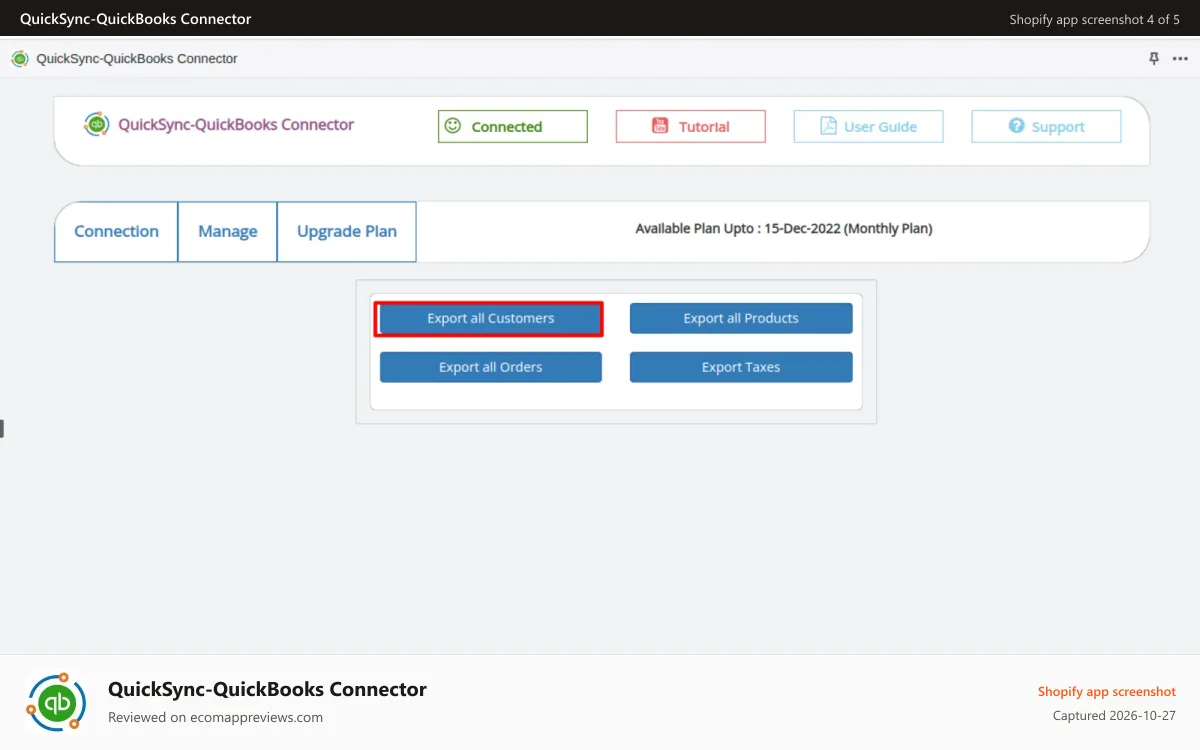Open the three-dots more options menu
The height and width of the screenshot is (750, 1200).
pyautogui.click(x=1180, y=59)
